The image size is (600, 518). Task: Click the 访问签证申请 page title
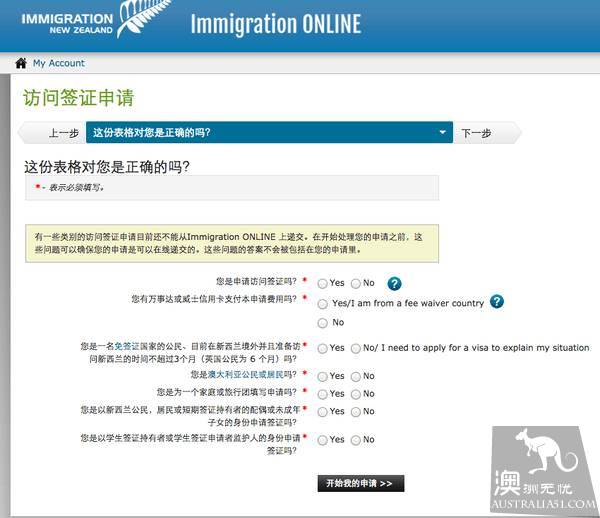coord(78,98)
